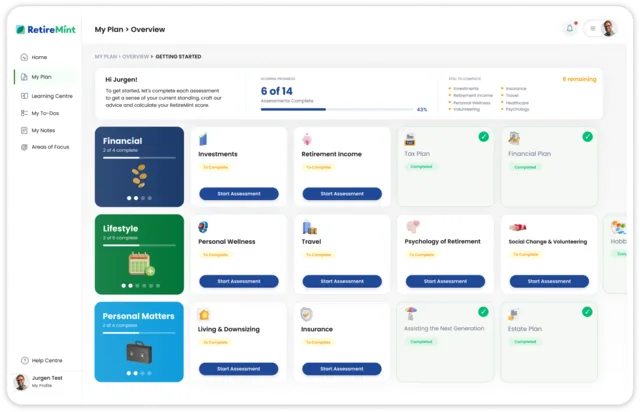This screenshot has height=412, width=640.
Task: Click the Areas of Focus target icon
Action: (24, 147)
